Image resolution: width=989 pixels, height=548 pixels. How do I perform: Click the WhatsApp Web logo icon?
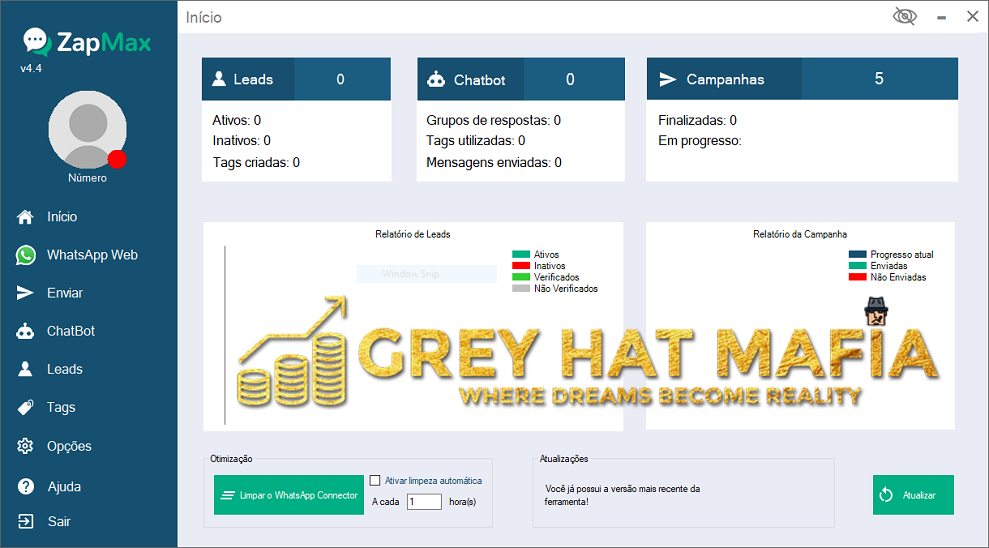pos(25,255)
